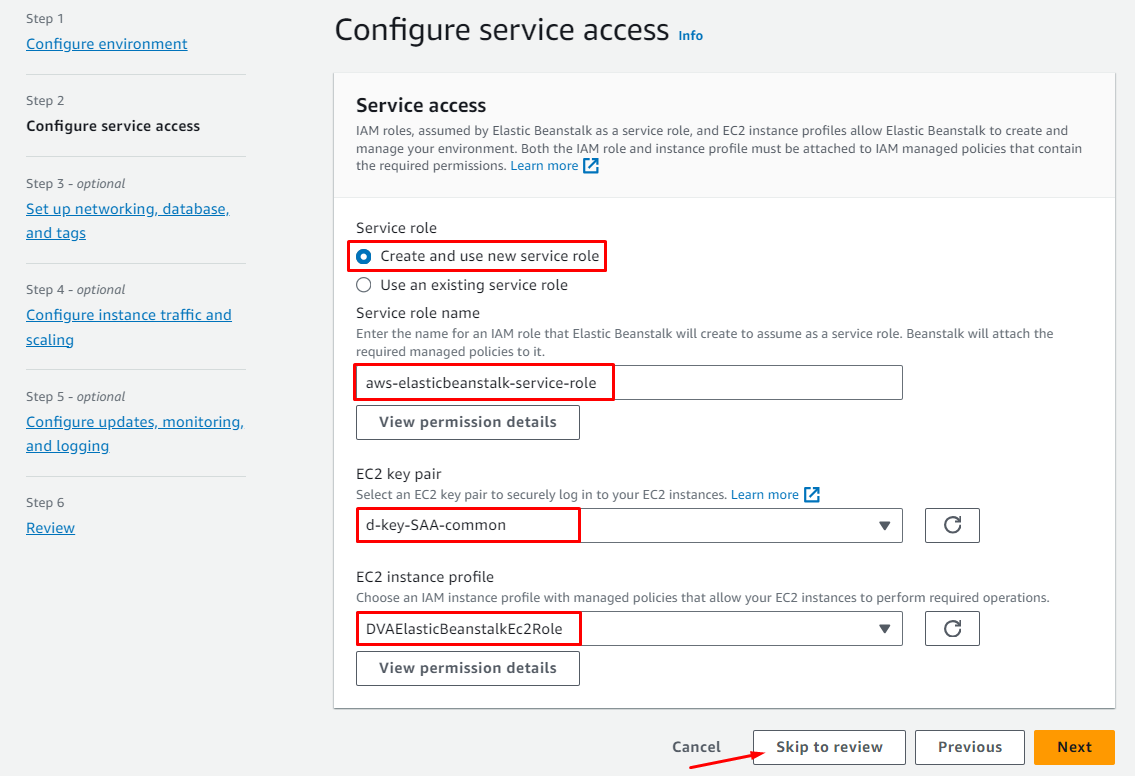
Task: Click the refresh icon beside EC2 instance profile
Action: click(952, 629)
